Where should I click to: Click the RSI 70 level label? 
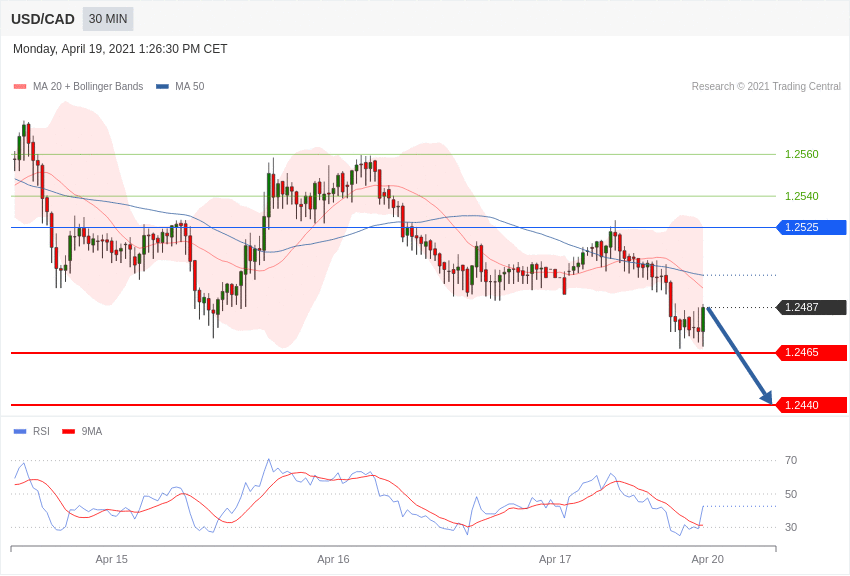point(791,461)
